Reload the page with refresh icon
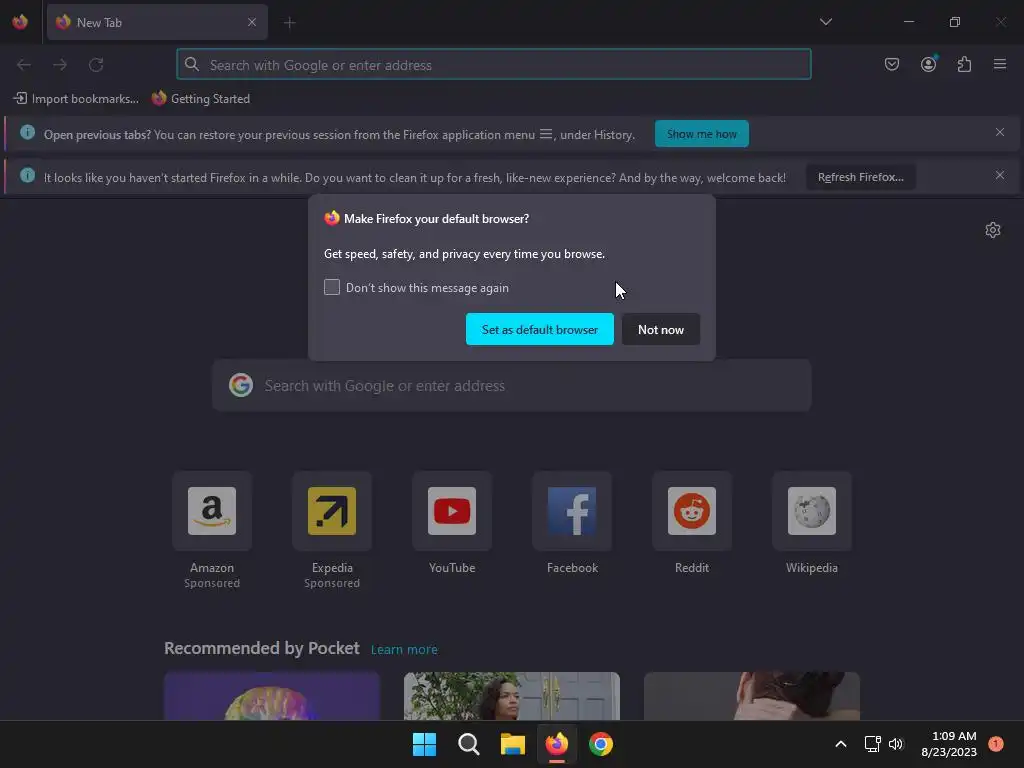 96,65
